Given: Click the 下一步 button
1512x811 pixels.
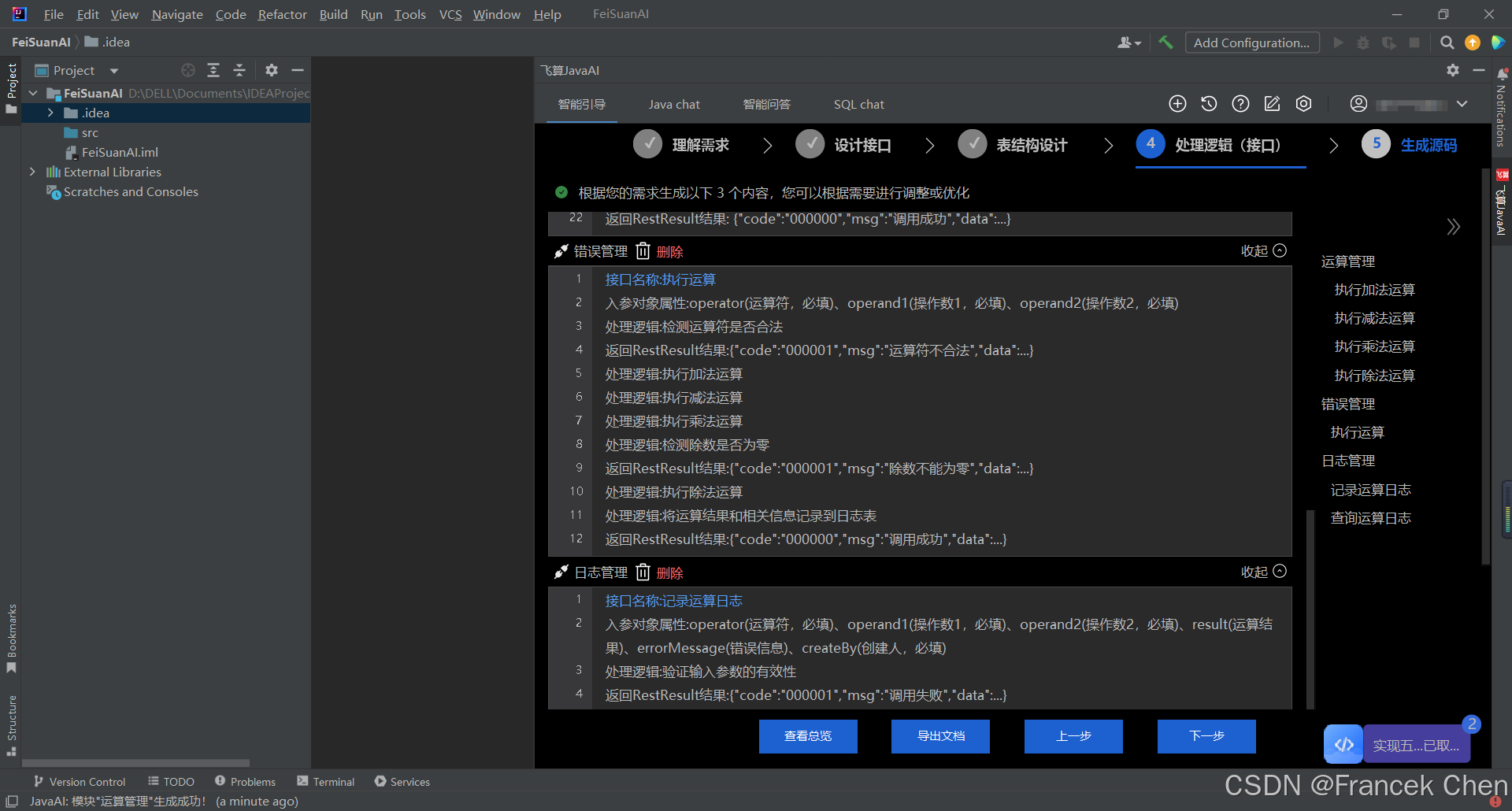Looking at the screenshot, I should (1206, 736).
